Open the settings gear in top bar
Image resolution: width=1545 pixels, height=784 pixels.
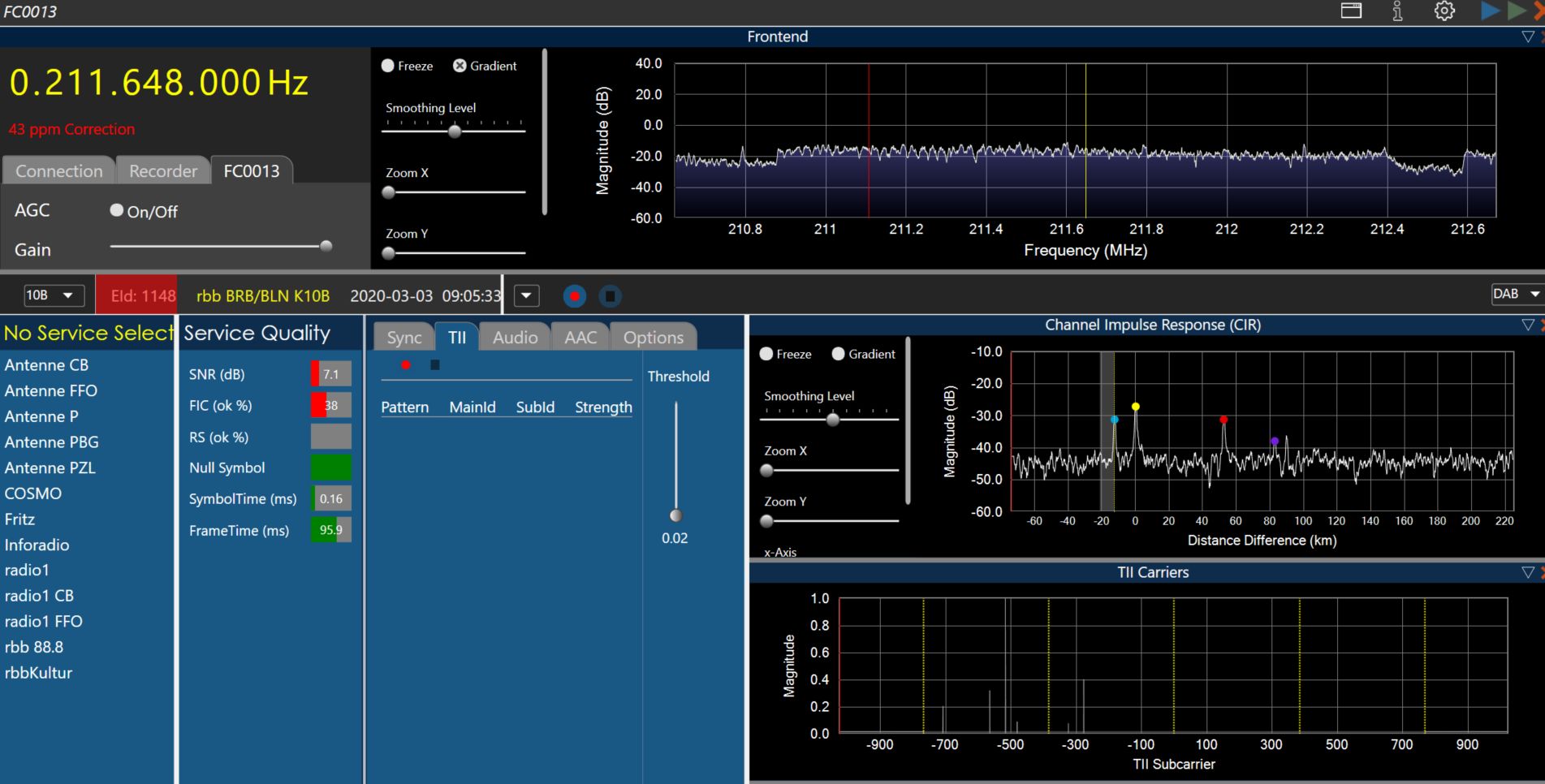(x=1444, y=11)
